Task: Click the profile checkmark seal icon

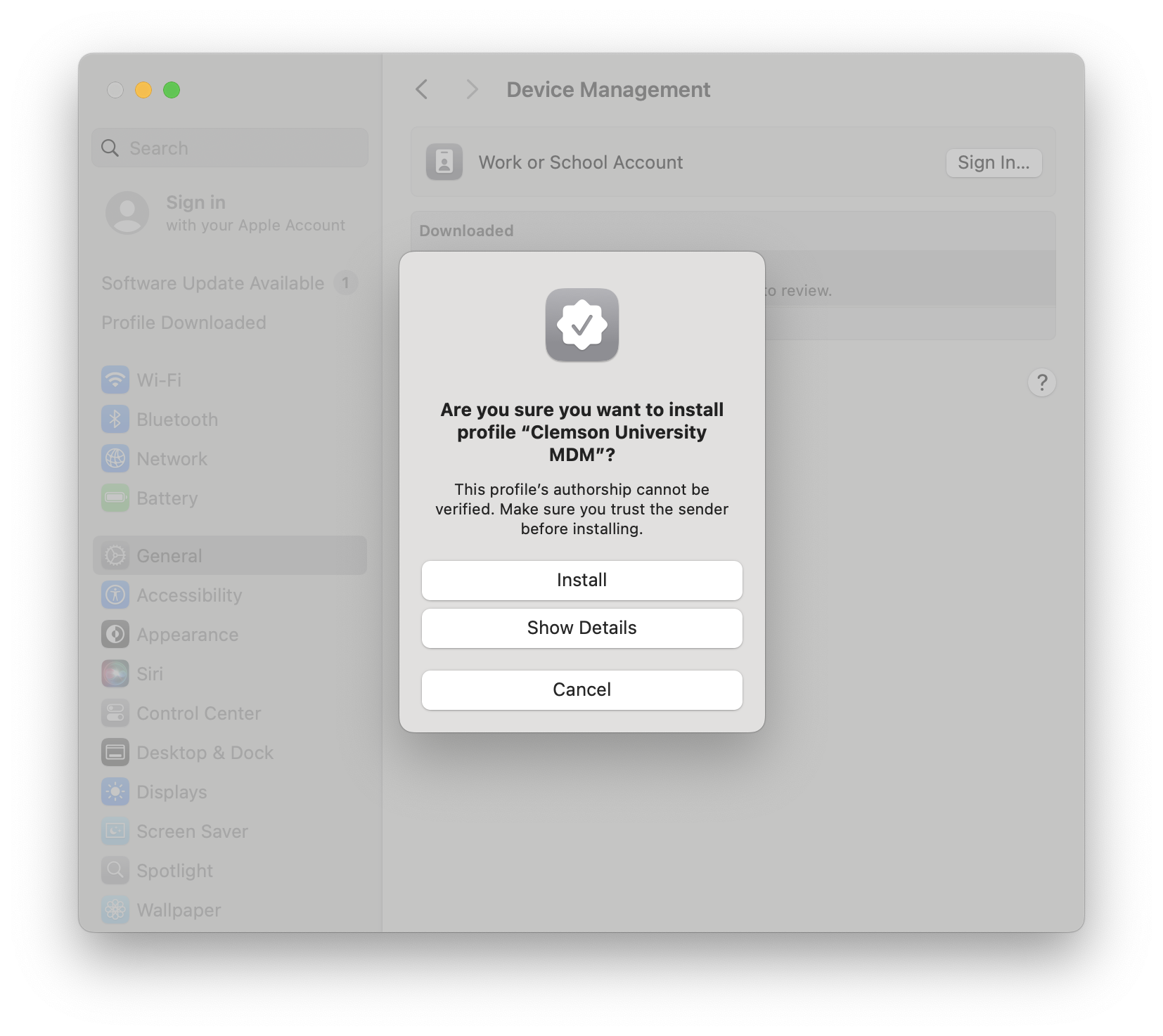Action: pyautogui.click(x=582, y=325)
